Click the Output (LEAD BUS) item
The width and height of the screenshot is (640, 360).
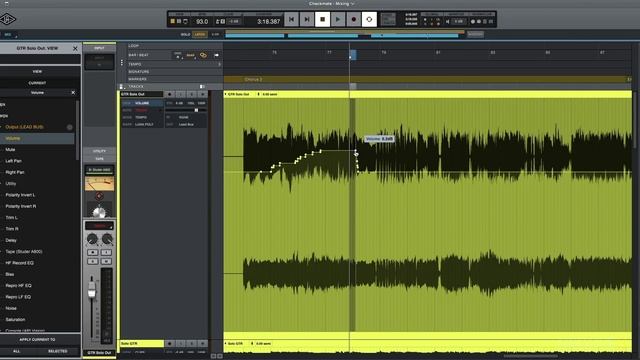click(24, 127)
